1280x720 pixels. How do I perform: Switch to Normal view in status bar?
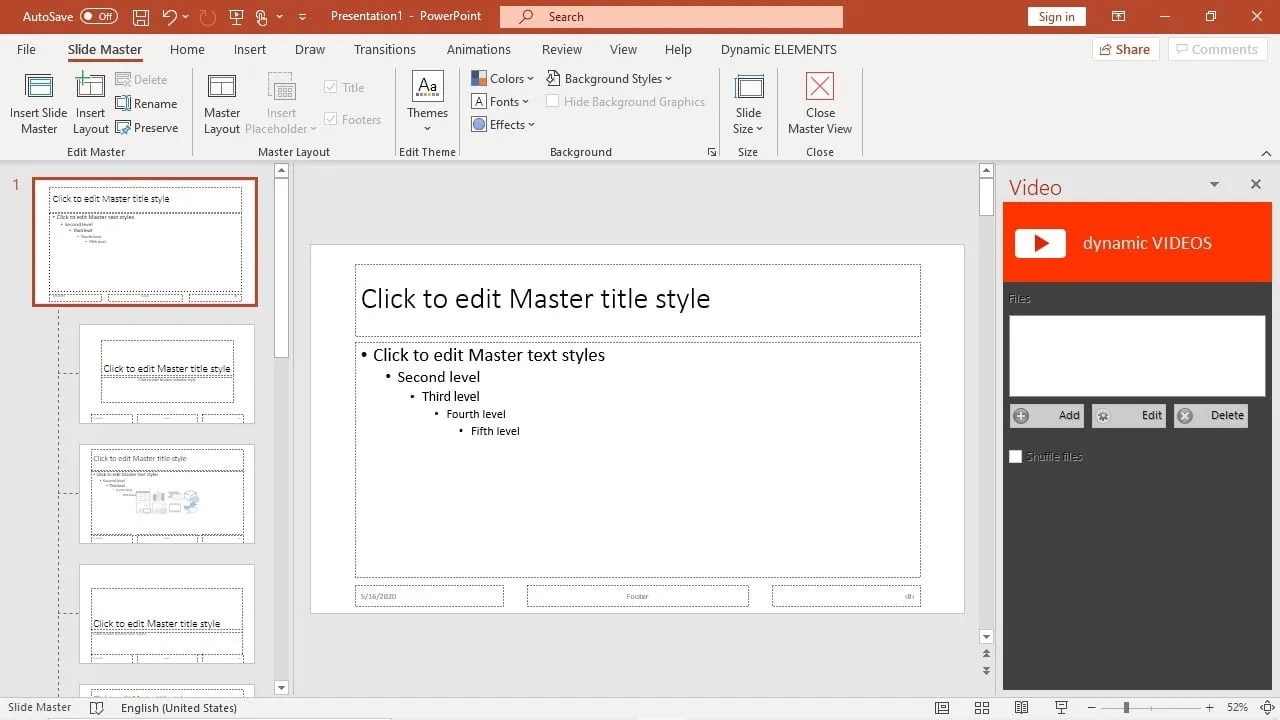click(x=942, y=708)
